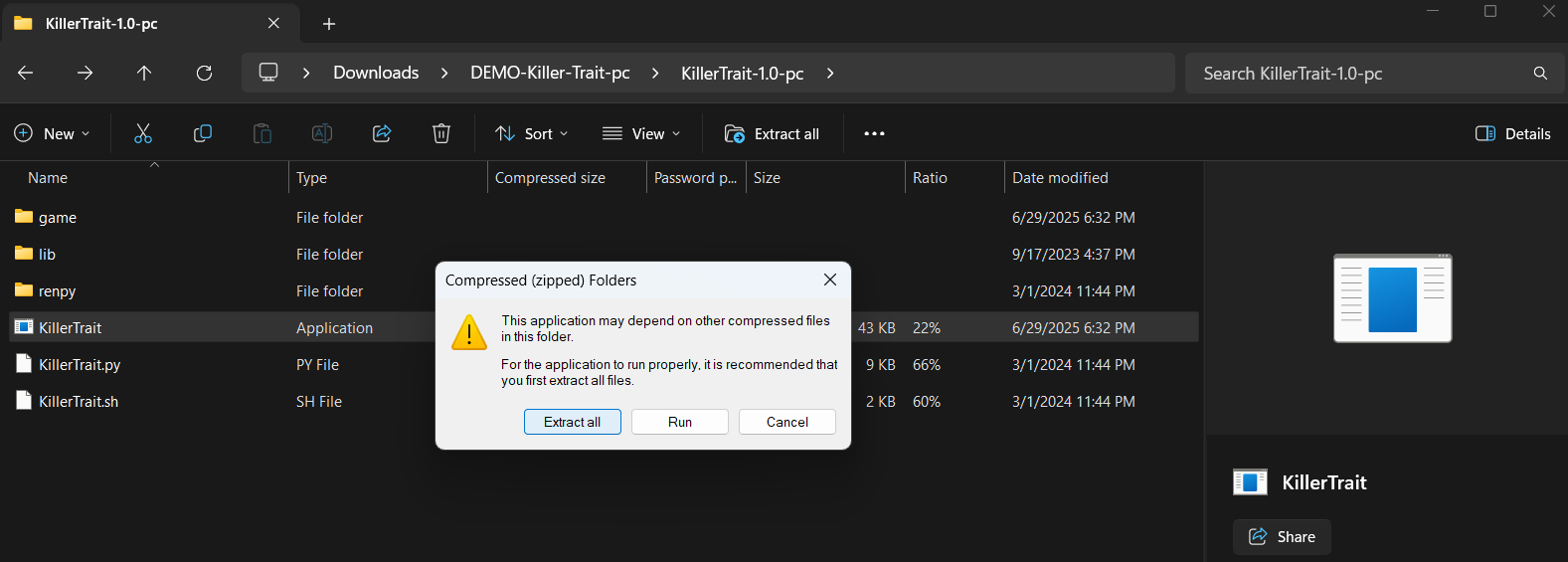Expand chevron after Downloads breadcrumb
Image resolution: width=1568 pixels, height=562 pixels.
tap(444, 73)
